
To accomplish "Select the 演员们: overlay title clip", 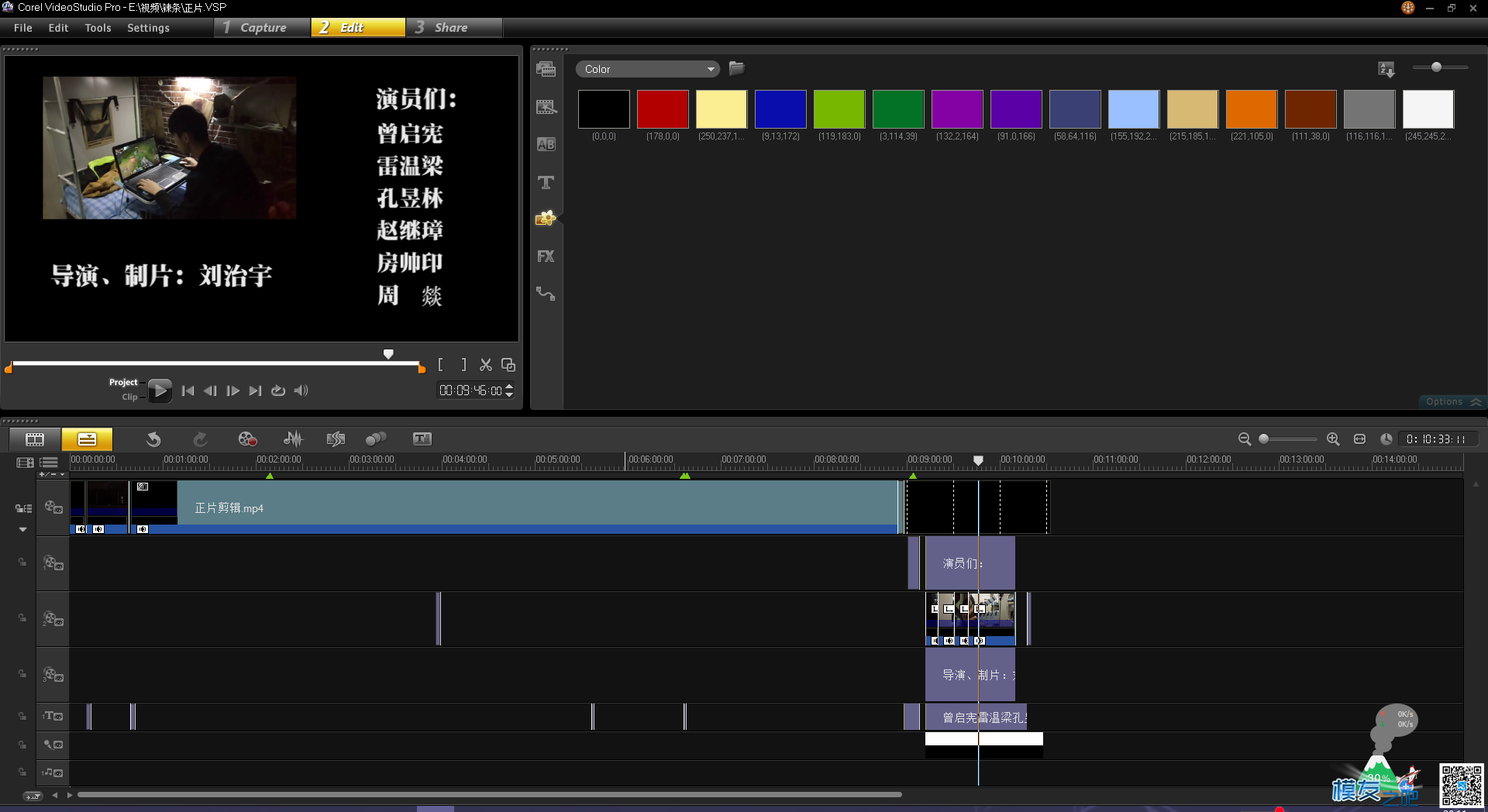I will tap(970, 563).
